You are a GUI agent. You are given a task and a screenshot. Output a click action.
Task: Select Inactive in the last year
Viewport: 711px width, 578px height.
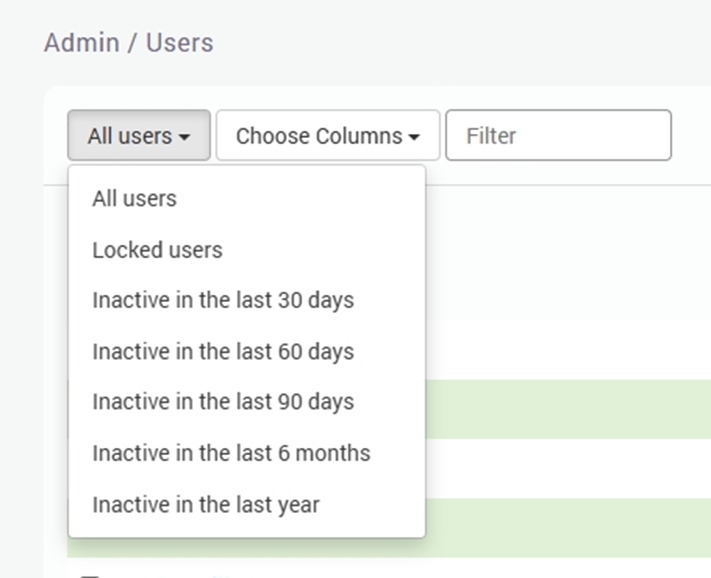(x=206, y=505)
